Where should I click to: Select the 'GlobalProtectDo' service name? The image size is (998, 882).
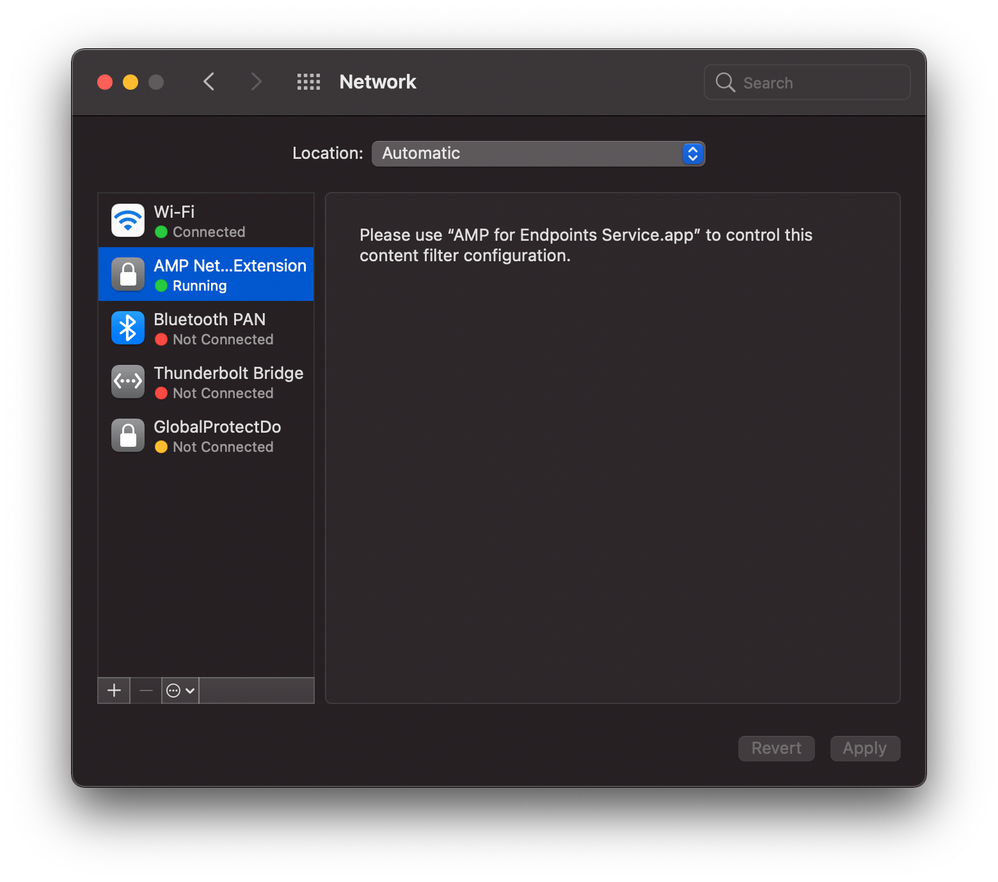(x=217, y=427)
